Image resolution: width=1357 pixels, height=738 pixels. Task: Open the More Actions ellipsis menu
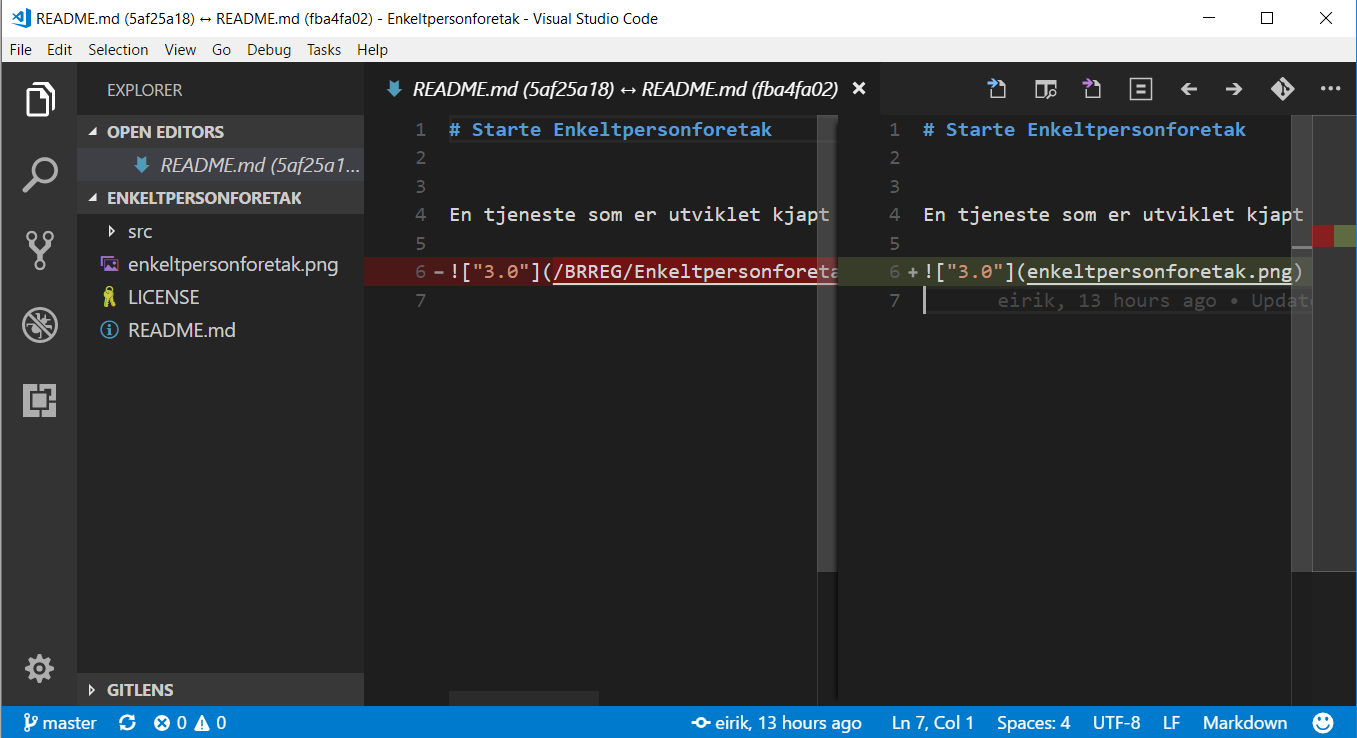click(x=1330, y=89)
